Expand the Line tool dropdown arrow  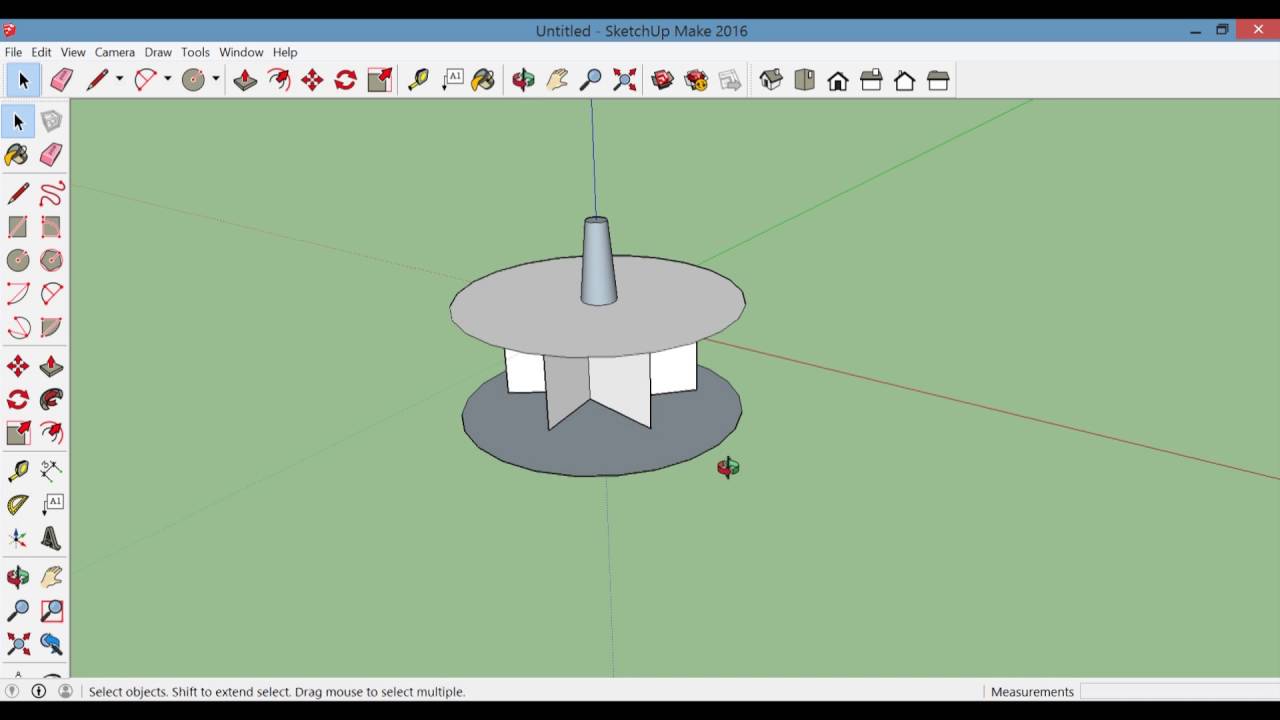[119, 80]
